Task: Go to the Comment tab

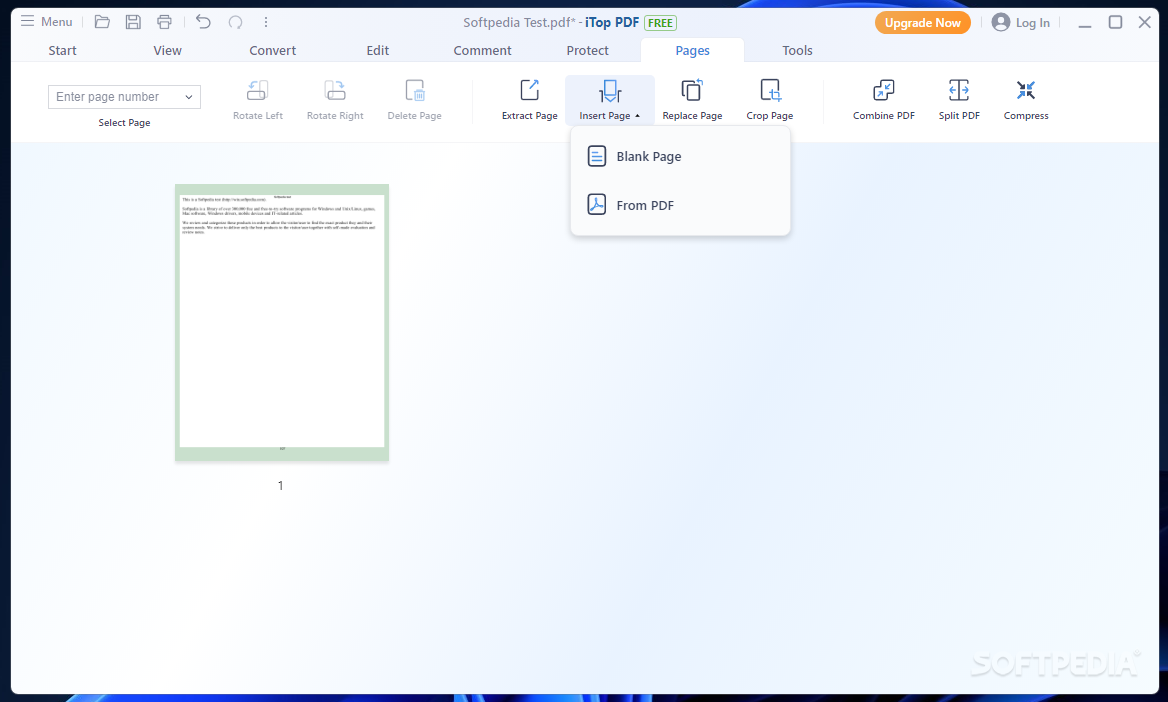Action: click(483, 50)
